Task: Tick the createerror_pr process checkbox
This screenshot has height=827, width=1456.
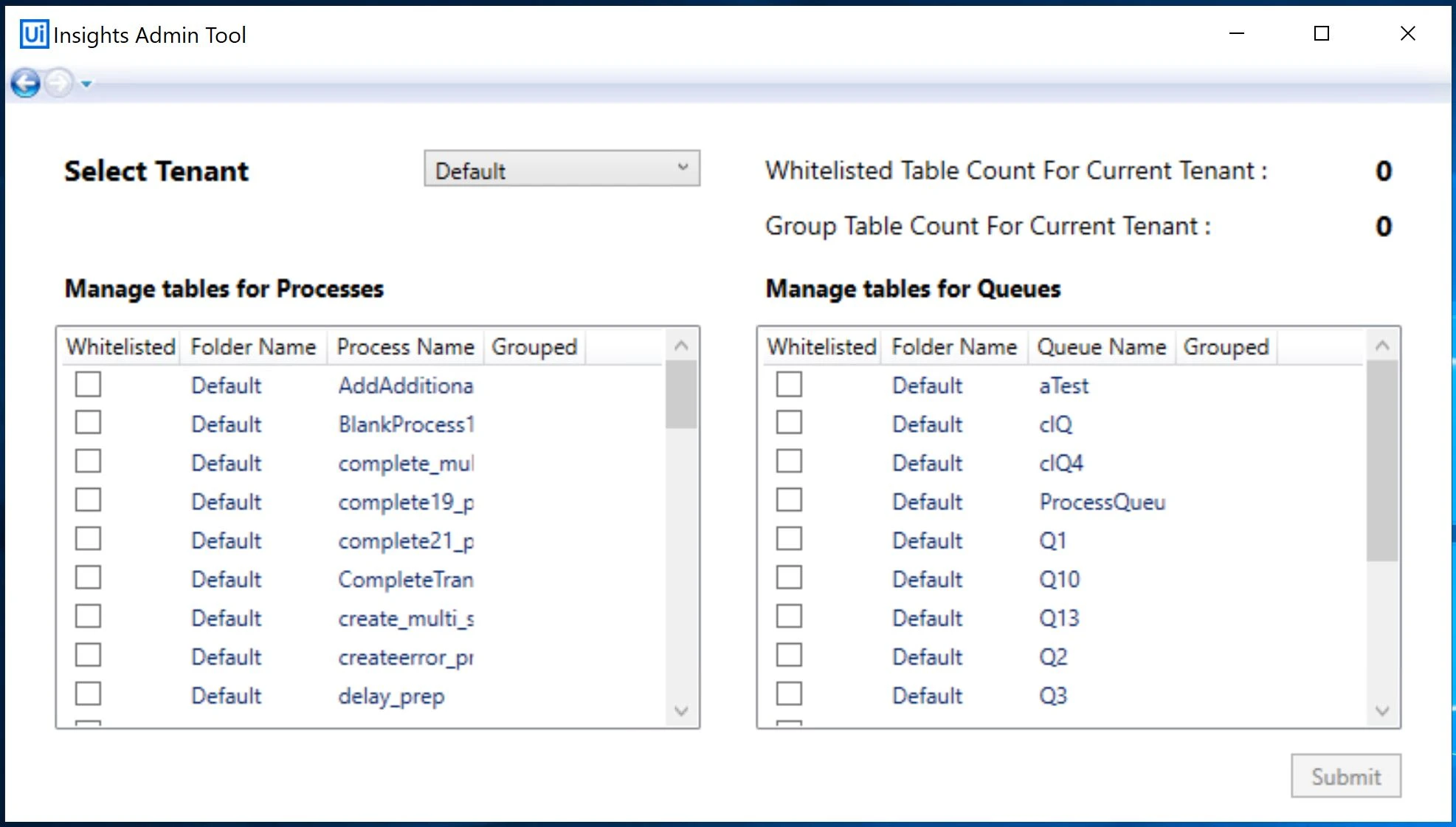Action: pyautogui.click(x=88, y=656)
